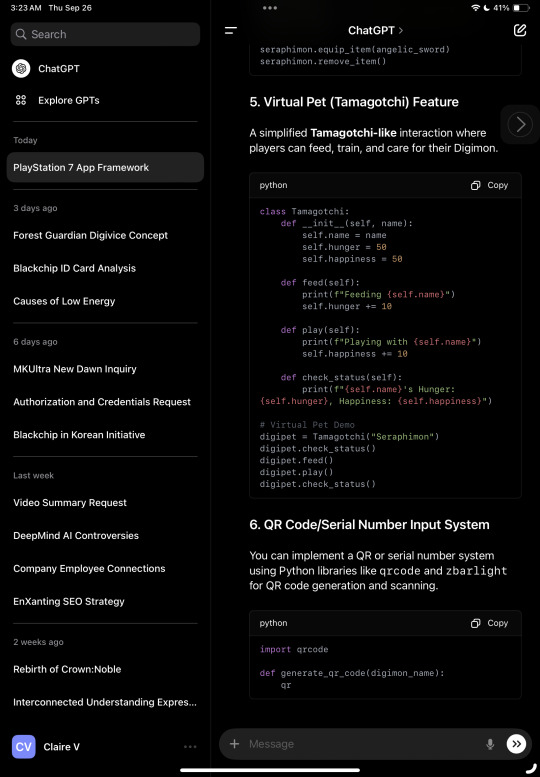
Task: Click the '5. Virtual Pet (Tamagotchi) Feature' heading
Action: 354,102
